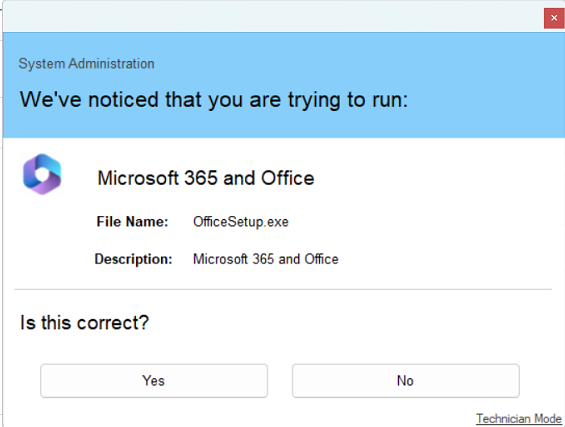
Task: Decline running OfficeSetup.exe with No
Action: pos(406,381)
